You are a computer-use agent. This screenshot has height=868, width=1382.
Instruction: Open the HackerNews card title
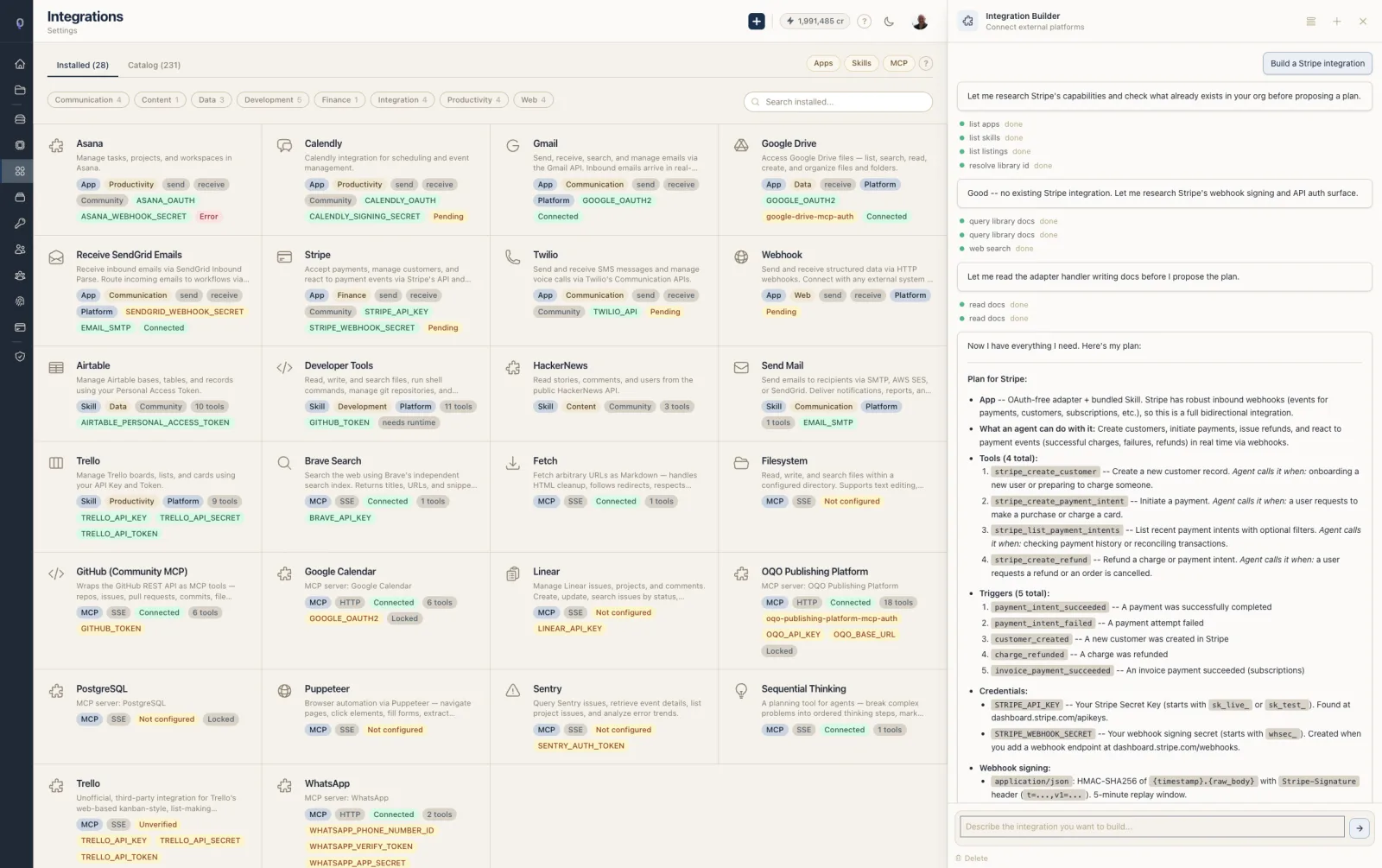point(560,366)
